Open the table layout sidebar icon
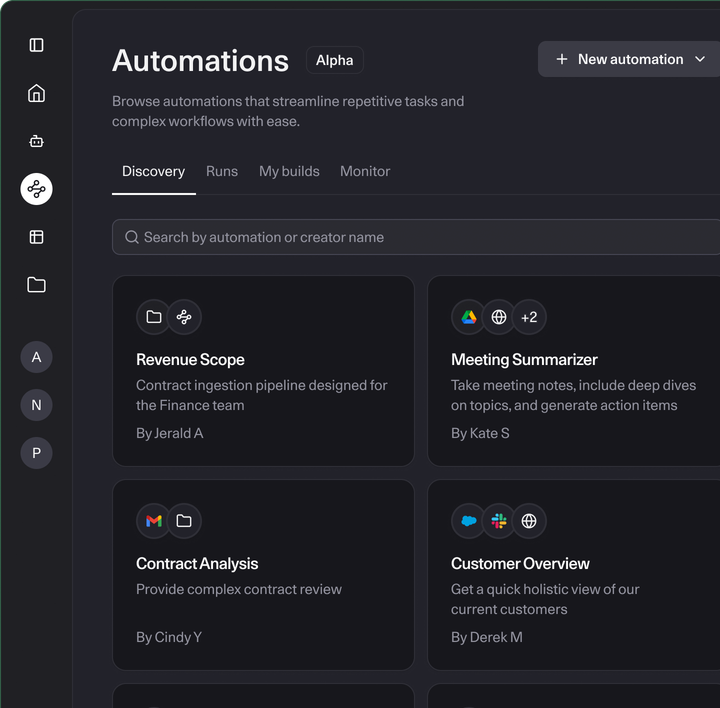This screenshot has width=720, height=708. point(37,237)
